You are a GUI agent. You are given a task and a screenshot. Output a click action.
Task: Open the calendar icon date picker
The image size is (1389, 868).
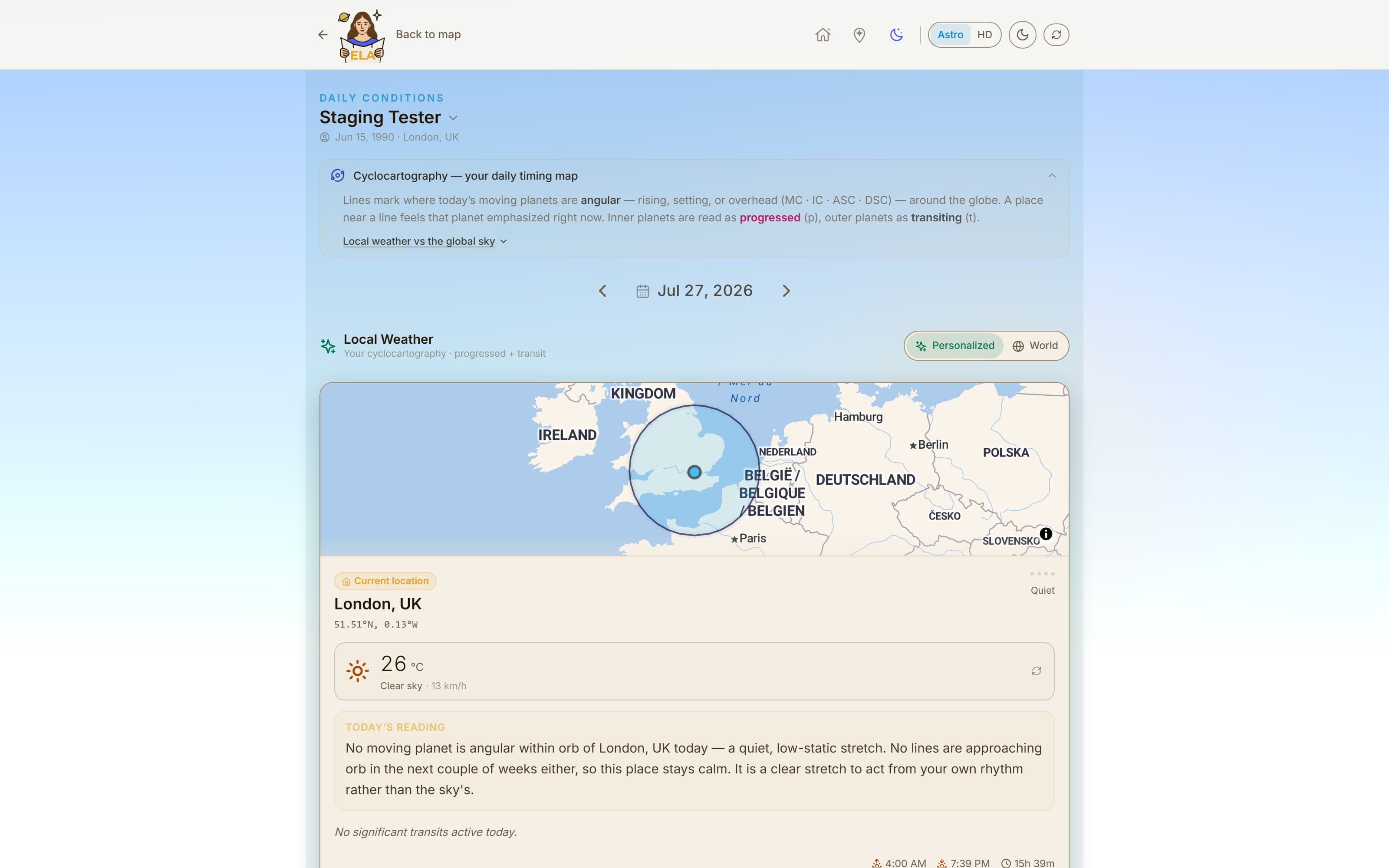click(x=642, y=292)
